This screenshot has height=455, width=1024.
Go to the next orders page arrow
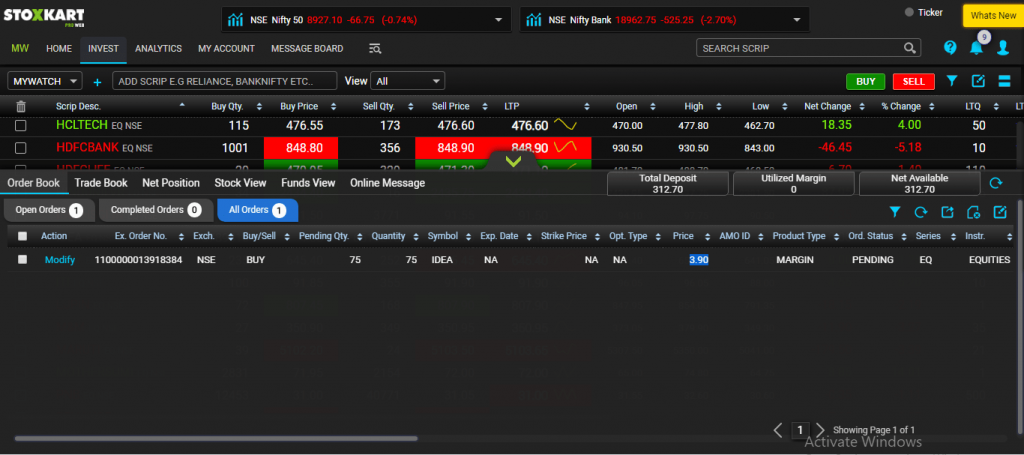click(820, 430)
